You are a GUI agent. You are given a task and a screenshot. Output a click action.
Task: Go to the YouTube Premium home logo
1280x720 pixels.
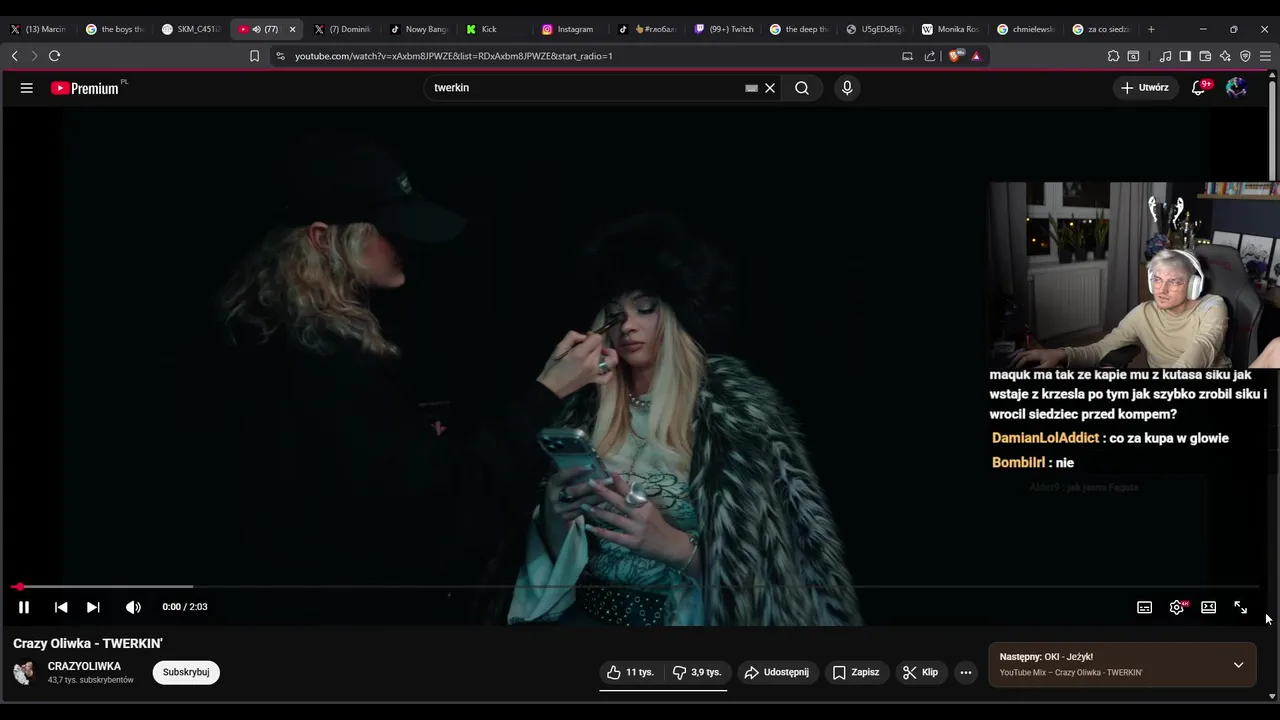pos(87,88)
